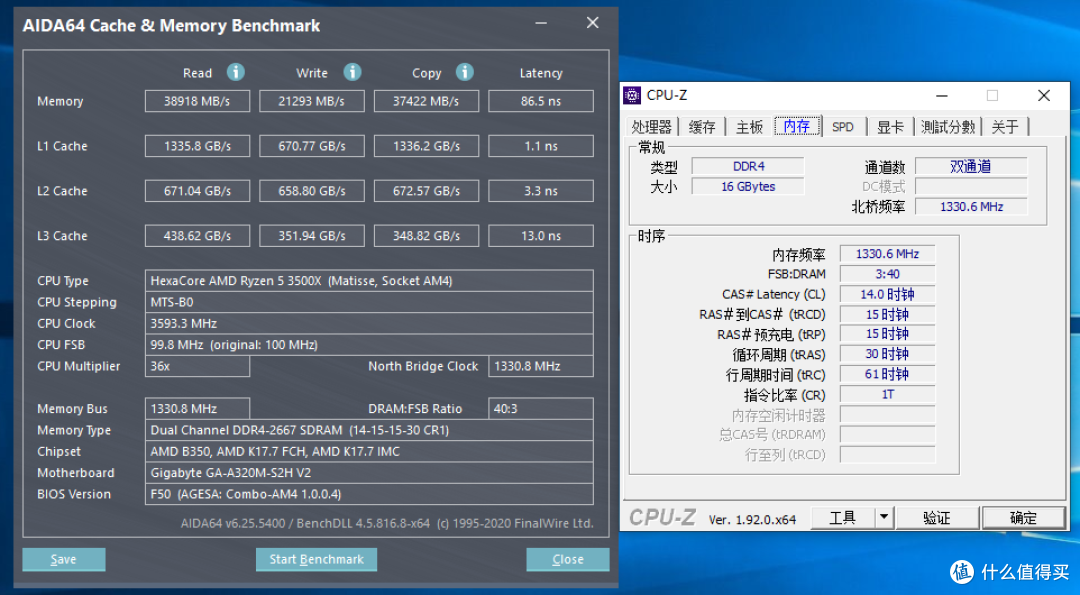This screenshot has width=1080, height=595.
Task: Click the DDR4 type field in CPU-Z
Action: (x=748, y=166)
